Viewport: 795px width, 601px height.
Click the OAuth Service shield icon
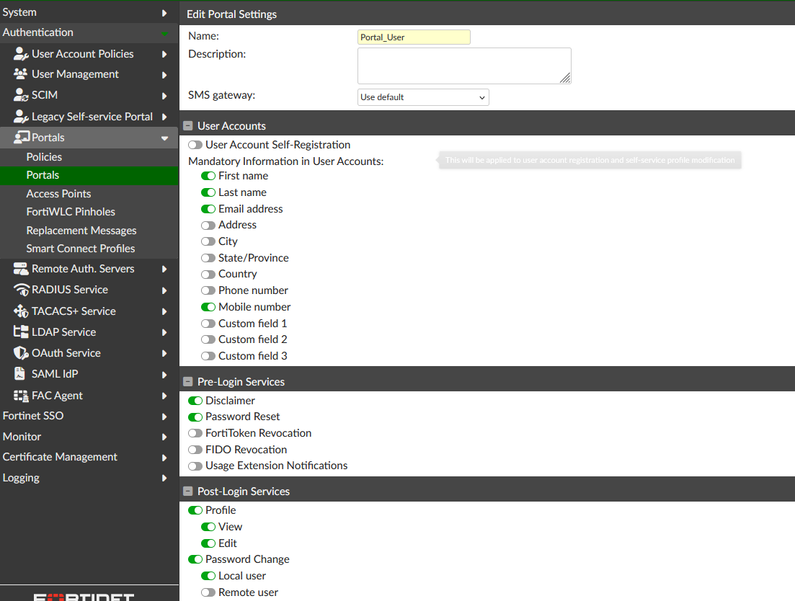pos(21,353)
